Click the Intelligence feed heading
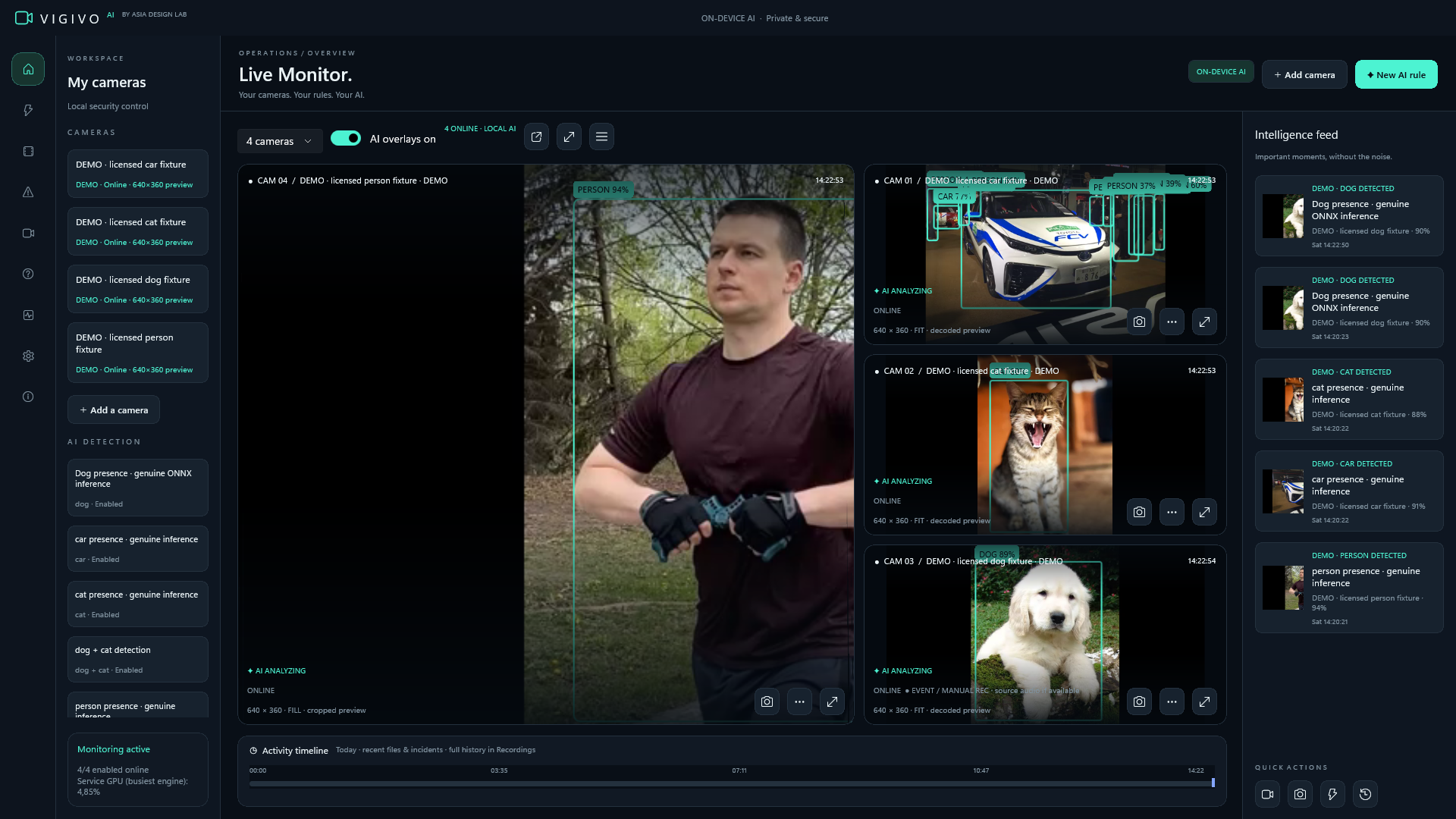 1296,135
